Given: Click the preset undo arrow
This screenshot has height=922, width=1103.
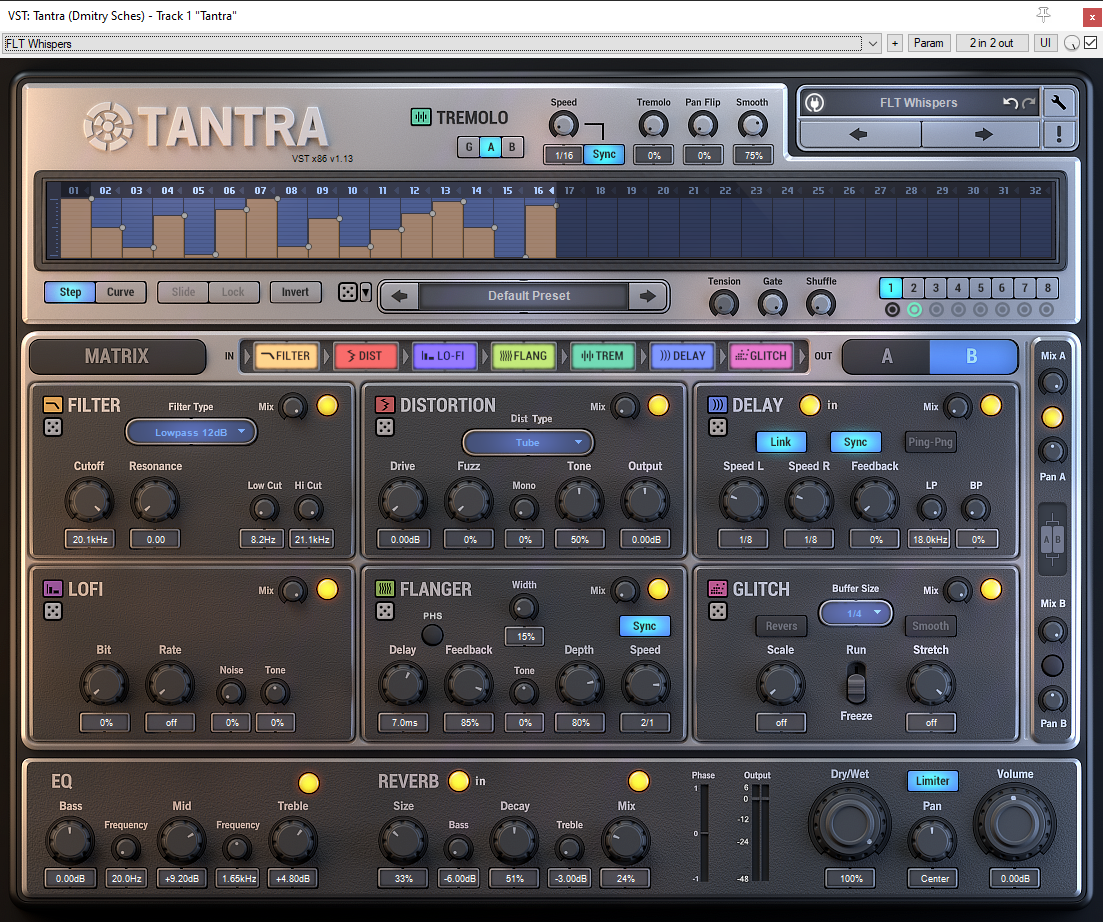Looking at the screenshot, I should click(1010, 103).
